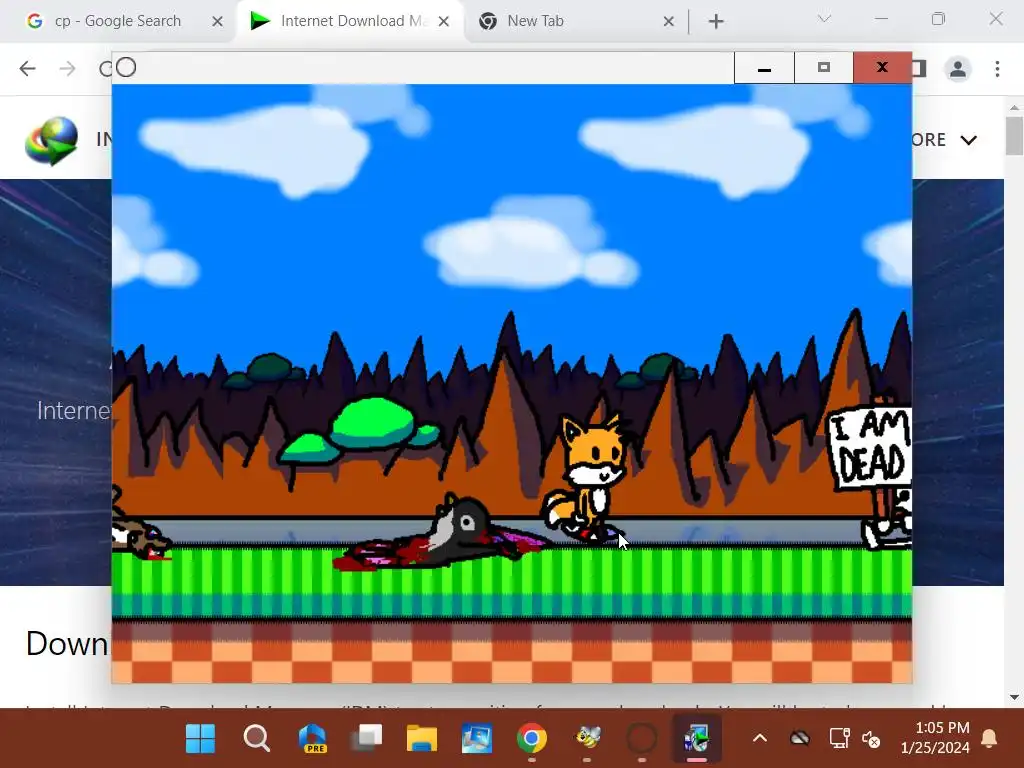This screenshot has width=1024, height=768.
Task: Open File Explorer from taskbar
Action: (422, 739)
